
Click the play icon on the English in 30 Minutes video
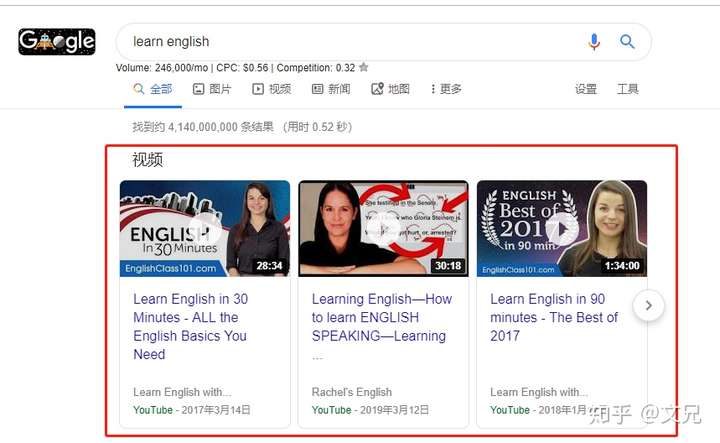click(x=205, y=230)
